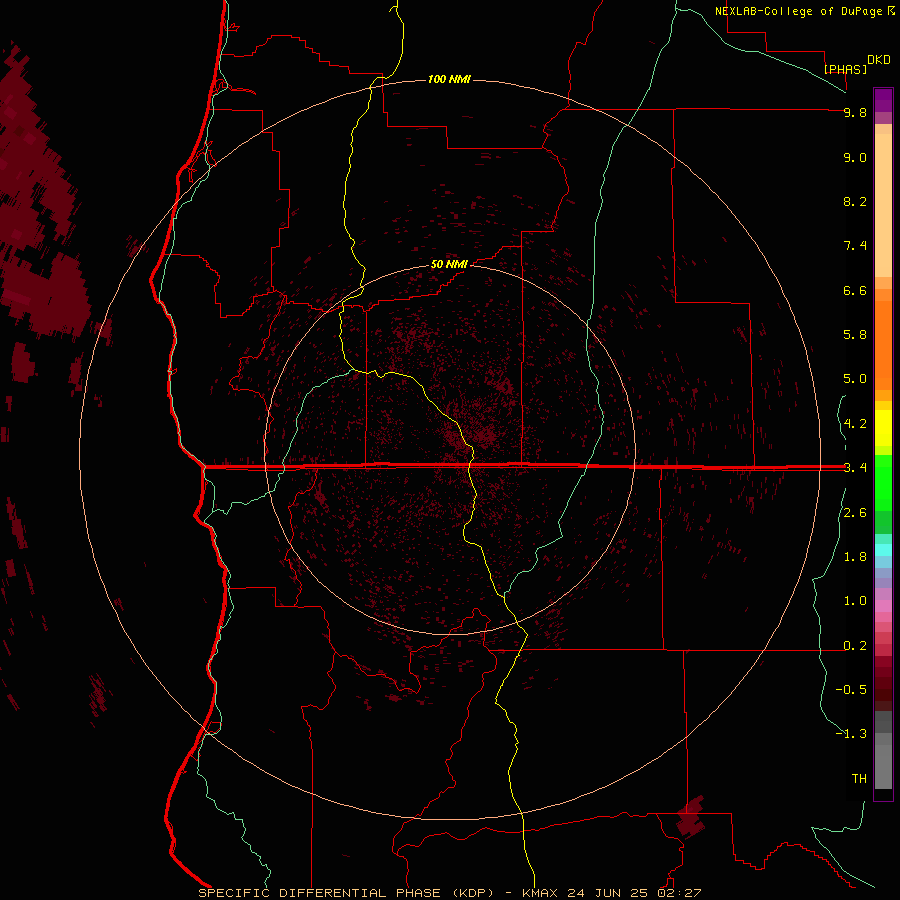Screen dimensions: 900x900
Task: Pick the orange segment of the color bar
Action: pyautogui.click(x=883, y=346)
